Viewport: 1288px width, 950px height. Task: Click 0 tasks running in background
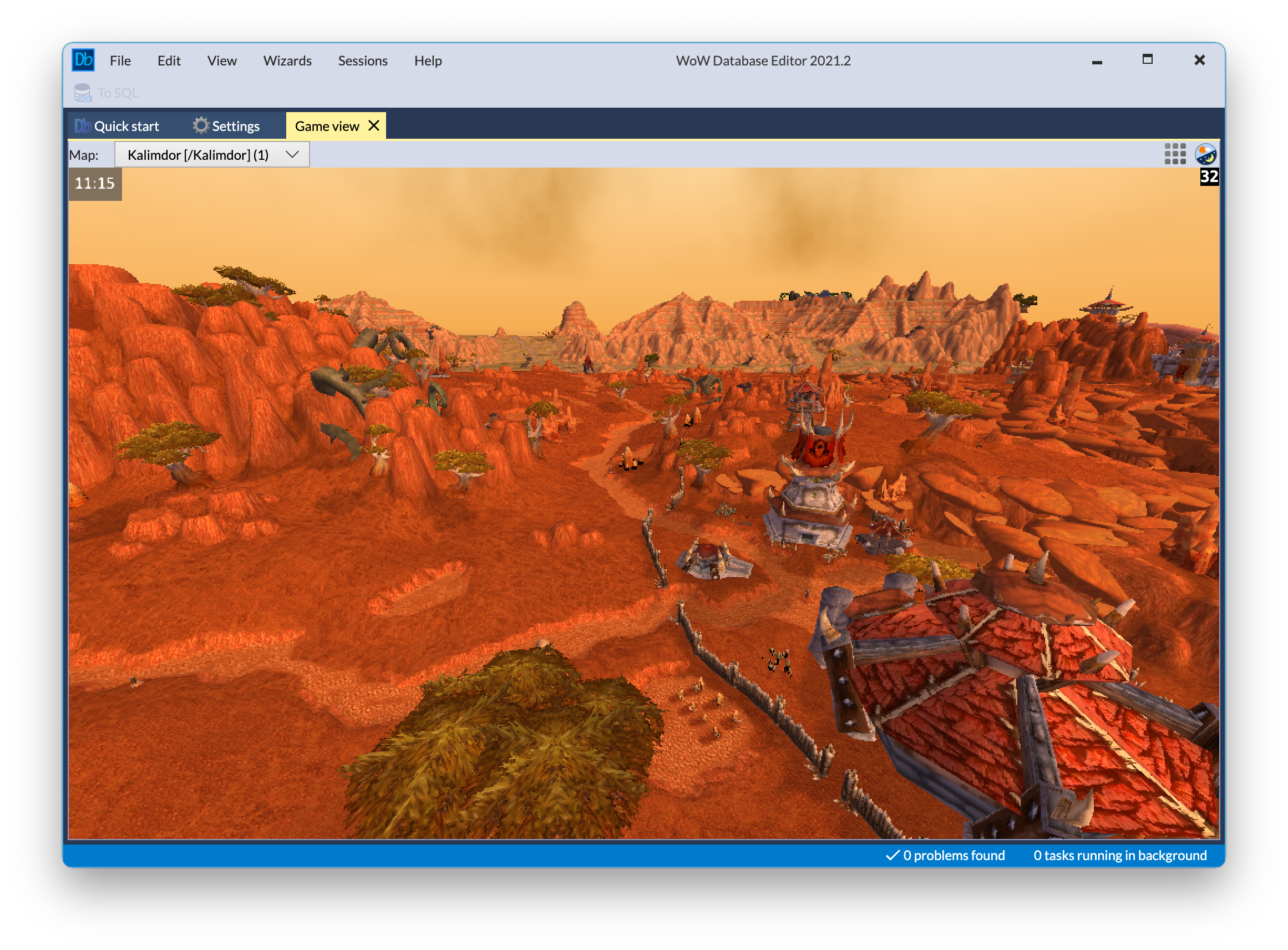1119,855
